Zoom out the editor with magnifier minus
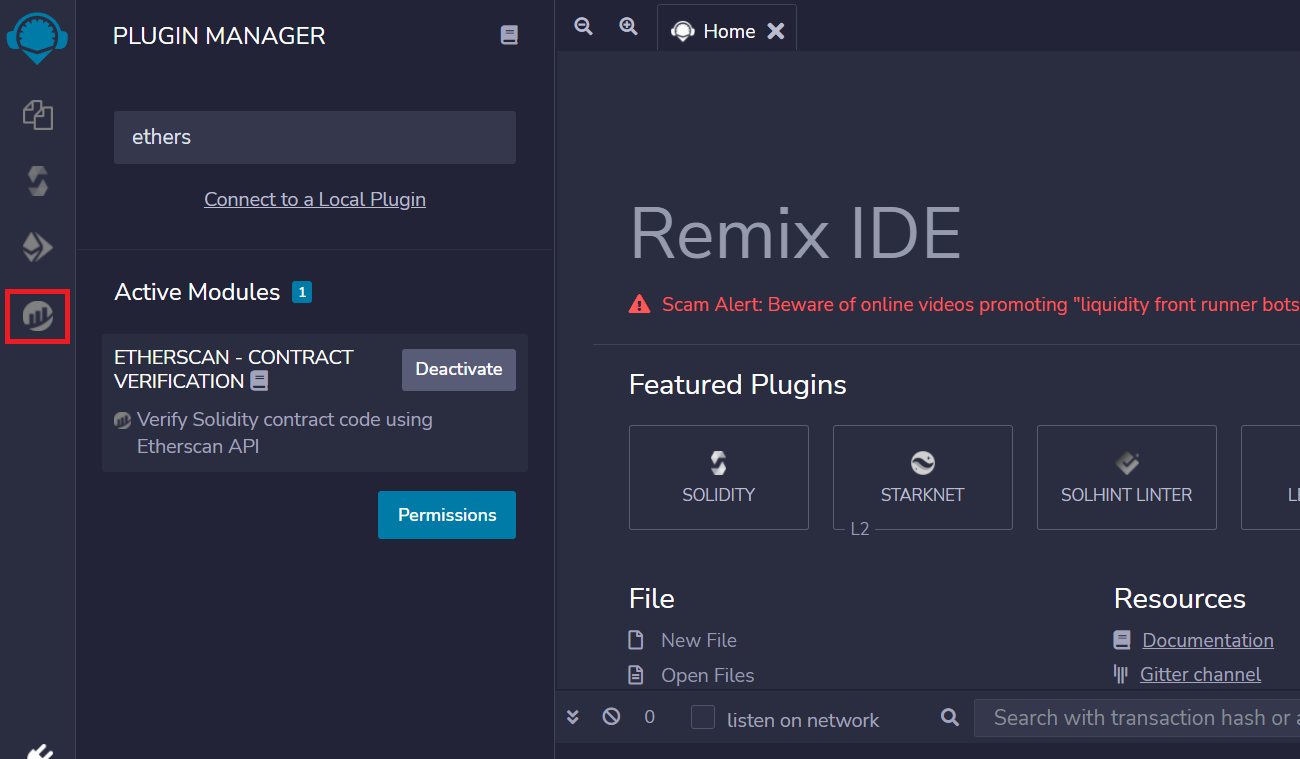This screenshot has height=759, width=1300. coord(583,27)
